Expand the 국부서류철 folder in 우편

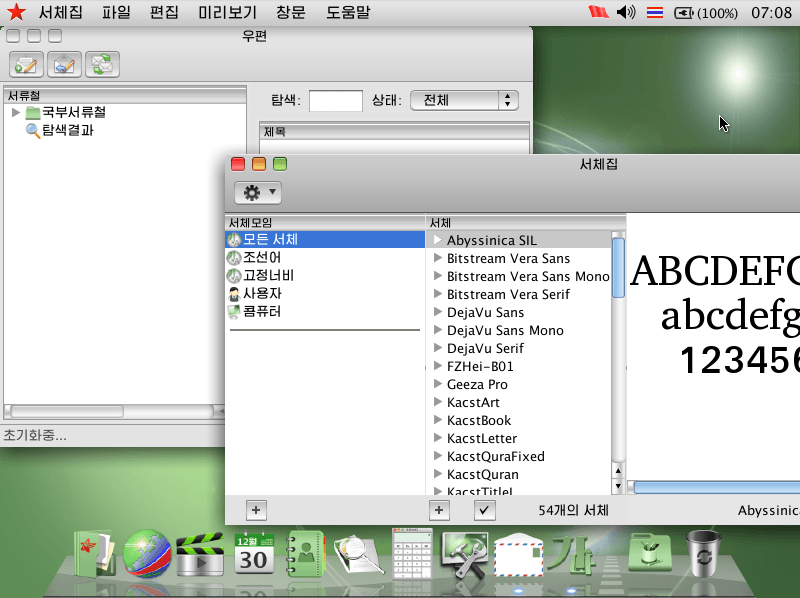coord(16,112)
